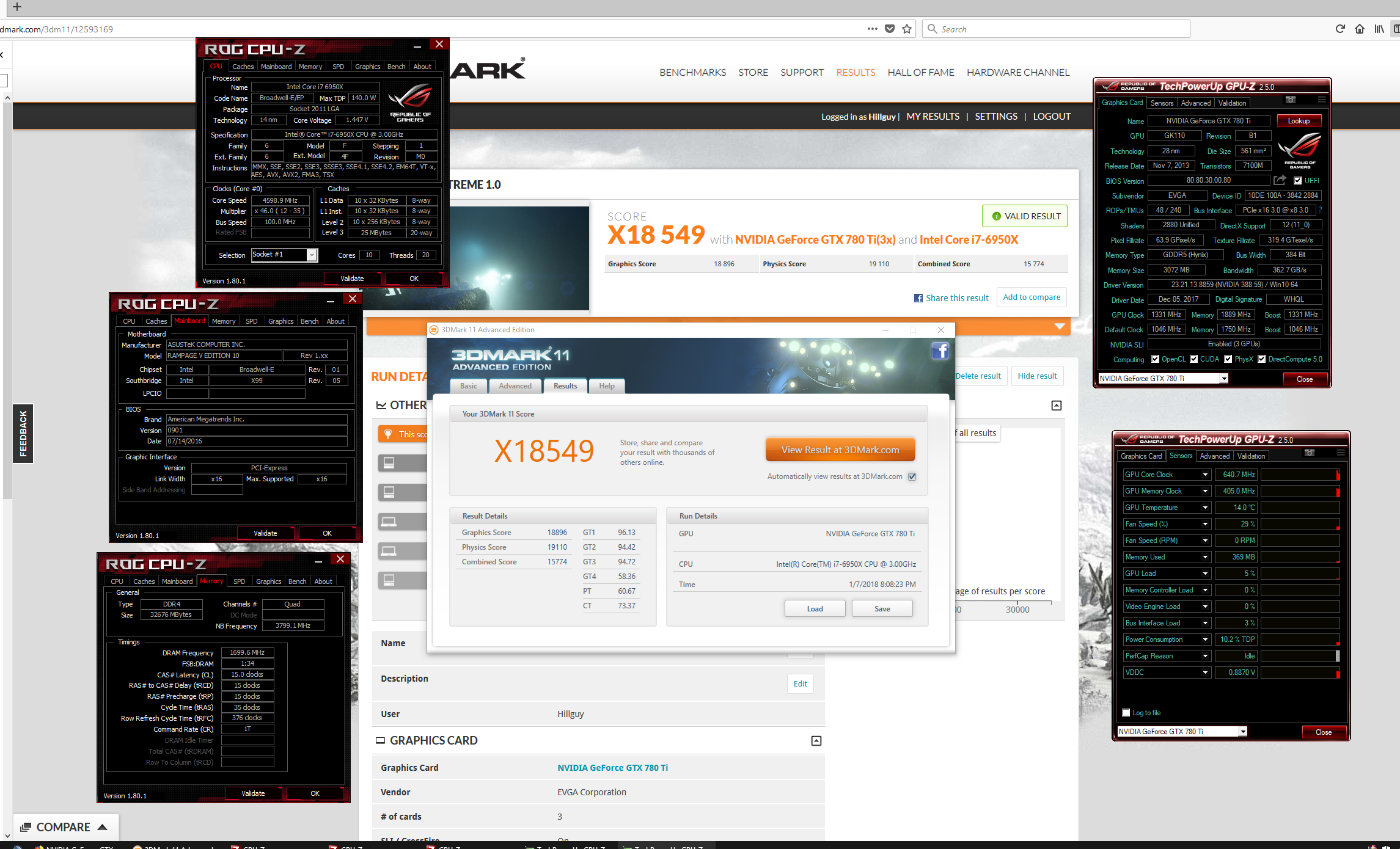This screenshot has height=849, width=1400.
Task: Open Validation tab in GPU-Z Graphics Card window
Action: 1232,103
